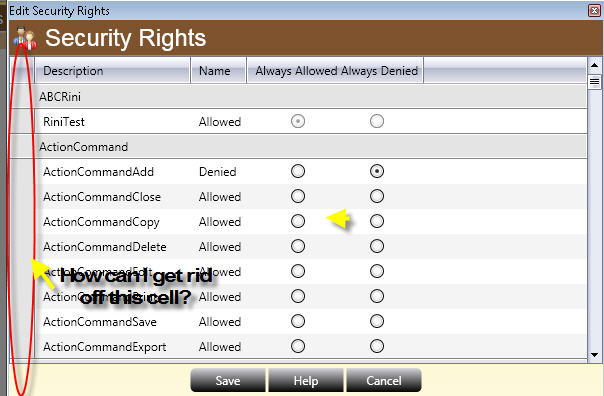Viewport: 604px width, 396px height.
Task: Select Always Denied for ActionCommandSave
Action: pyautogui.click(x=377, y=321)
